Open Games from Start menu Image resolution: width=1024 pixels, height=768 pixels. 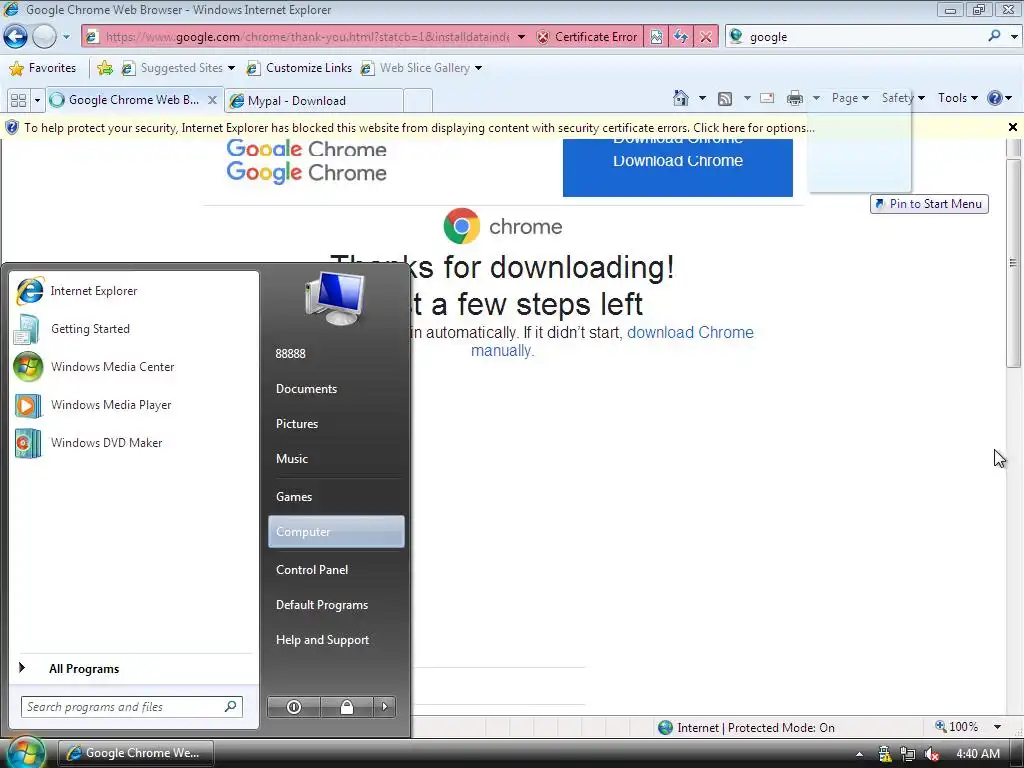coord(336,496)
